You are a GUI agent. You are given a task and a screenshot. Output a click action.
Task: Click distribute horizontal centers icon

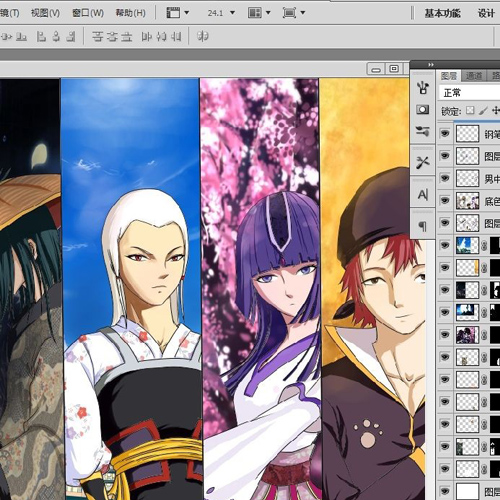(161, 36)
